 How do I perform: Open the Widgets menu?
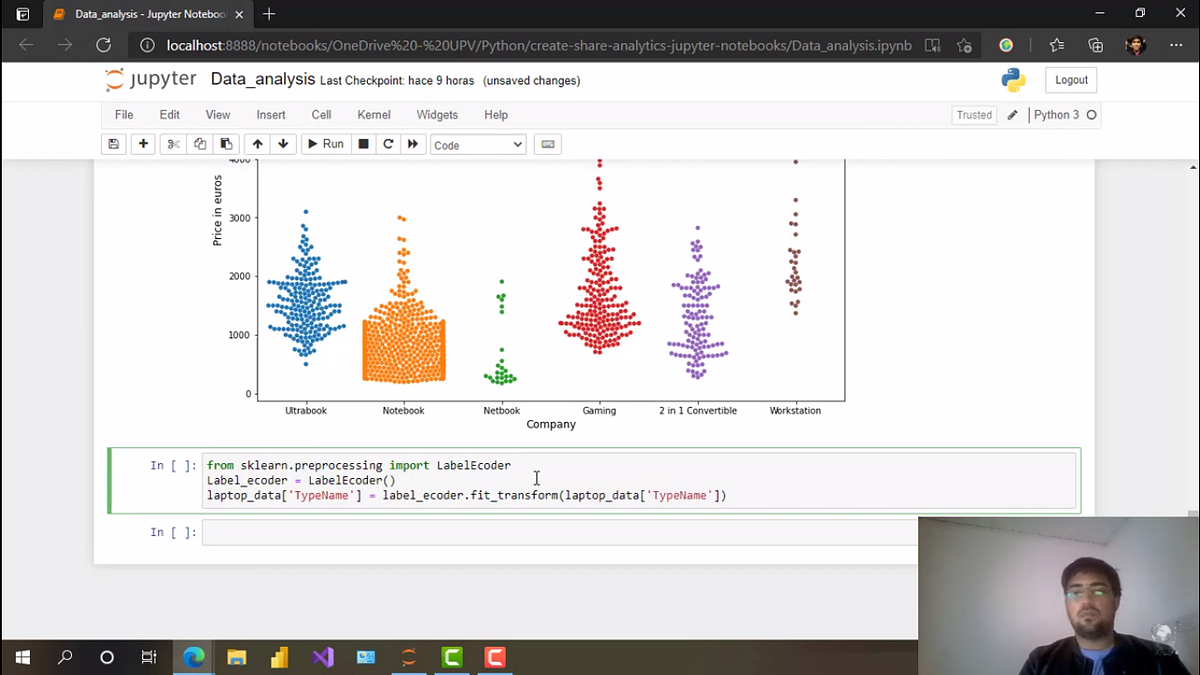[x=437, y=114]
